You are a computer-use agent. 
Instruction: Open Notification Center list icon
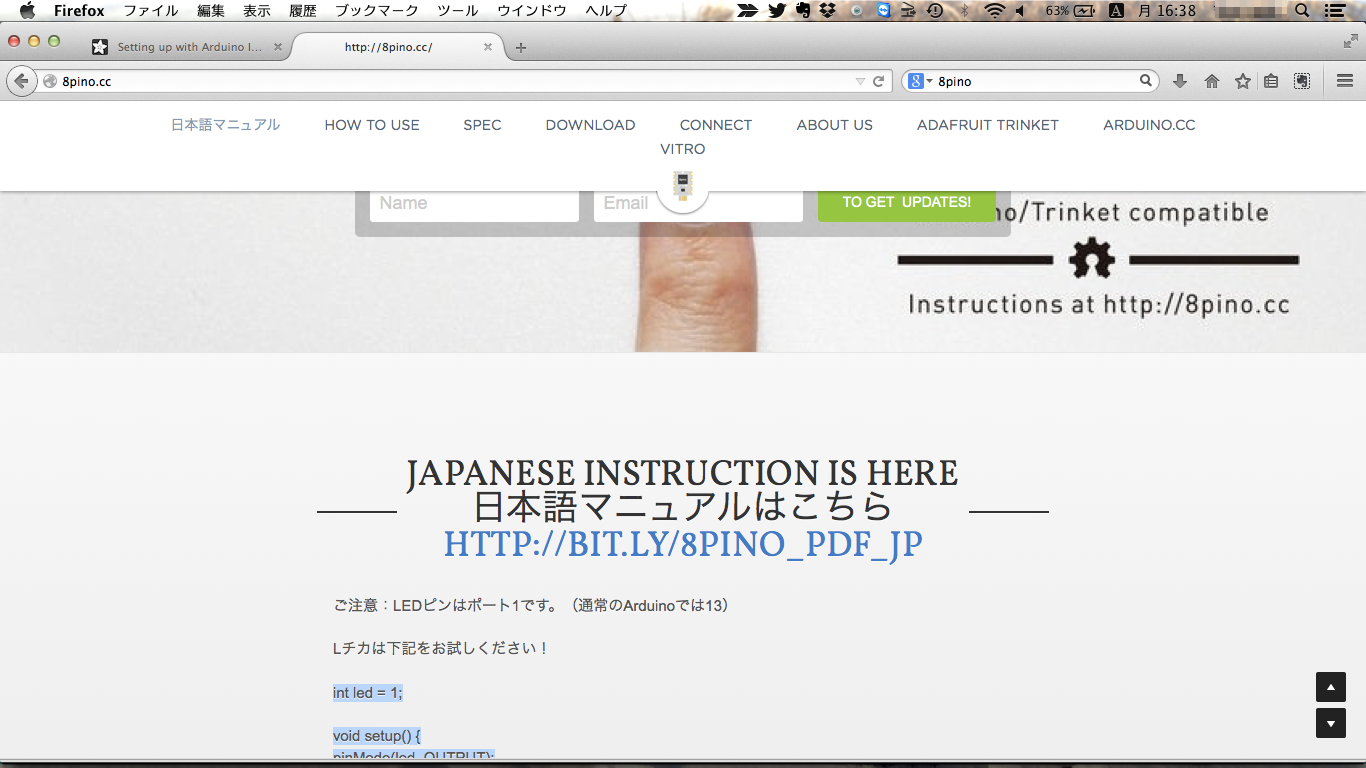click(1334, 11)
